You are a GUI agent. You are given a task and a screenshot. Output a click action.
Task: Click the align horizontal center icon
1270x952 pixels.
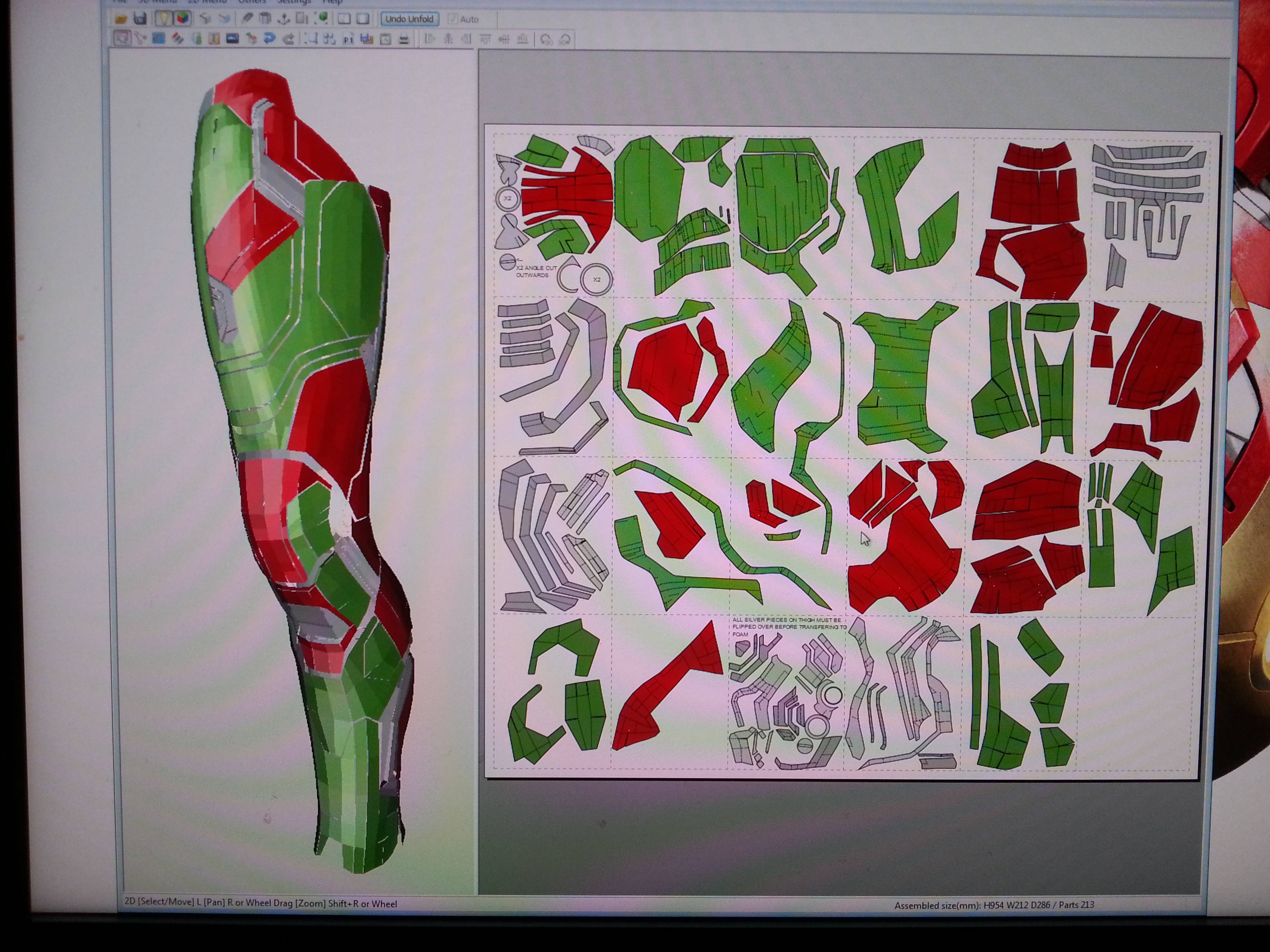point(448,39)
